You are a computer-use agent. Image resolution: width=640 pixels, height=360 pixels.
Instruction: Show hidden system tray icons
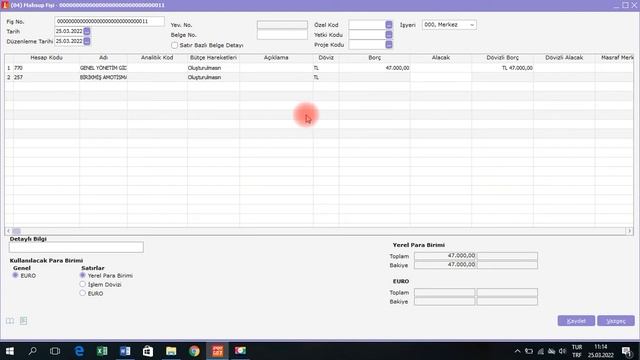click(x=517, y=351)
